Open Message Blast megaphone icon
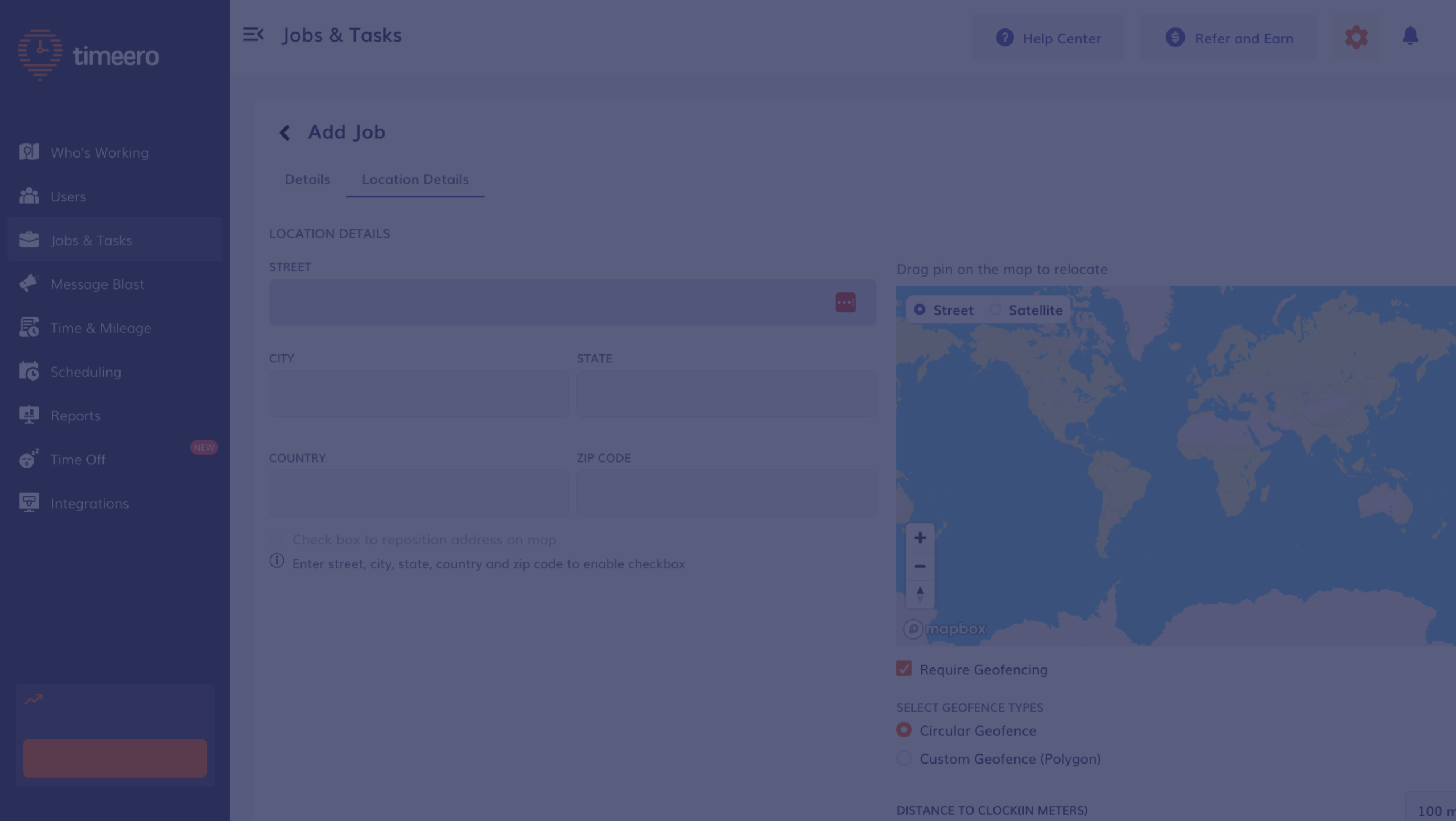This screenshot has height=821, width=1456. [x=29, y=283]
